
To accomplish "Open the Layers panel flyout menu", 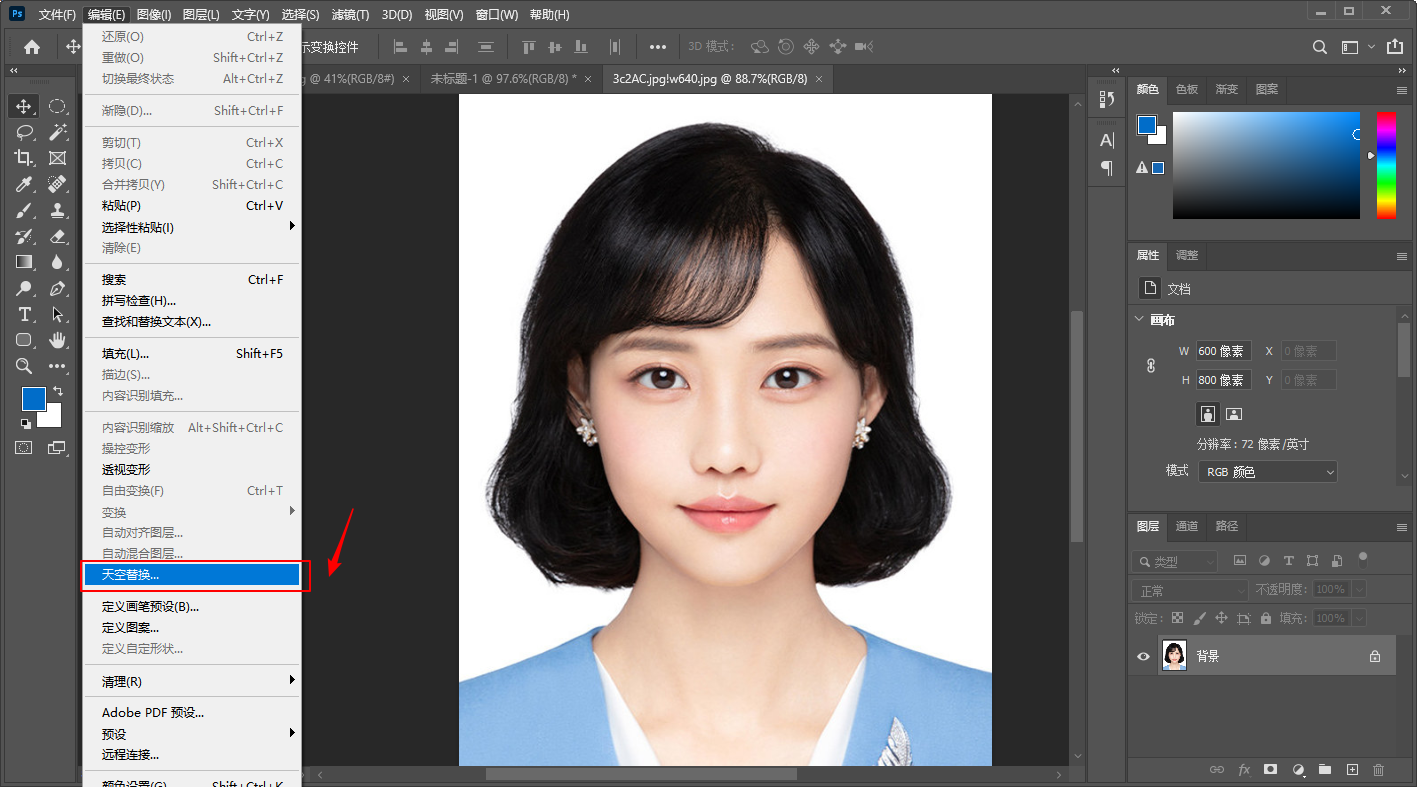I will pos(1402,526).
